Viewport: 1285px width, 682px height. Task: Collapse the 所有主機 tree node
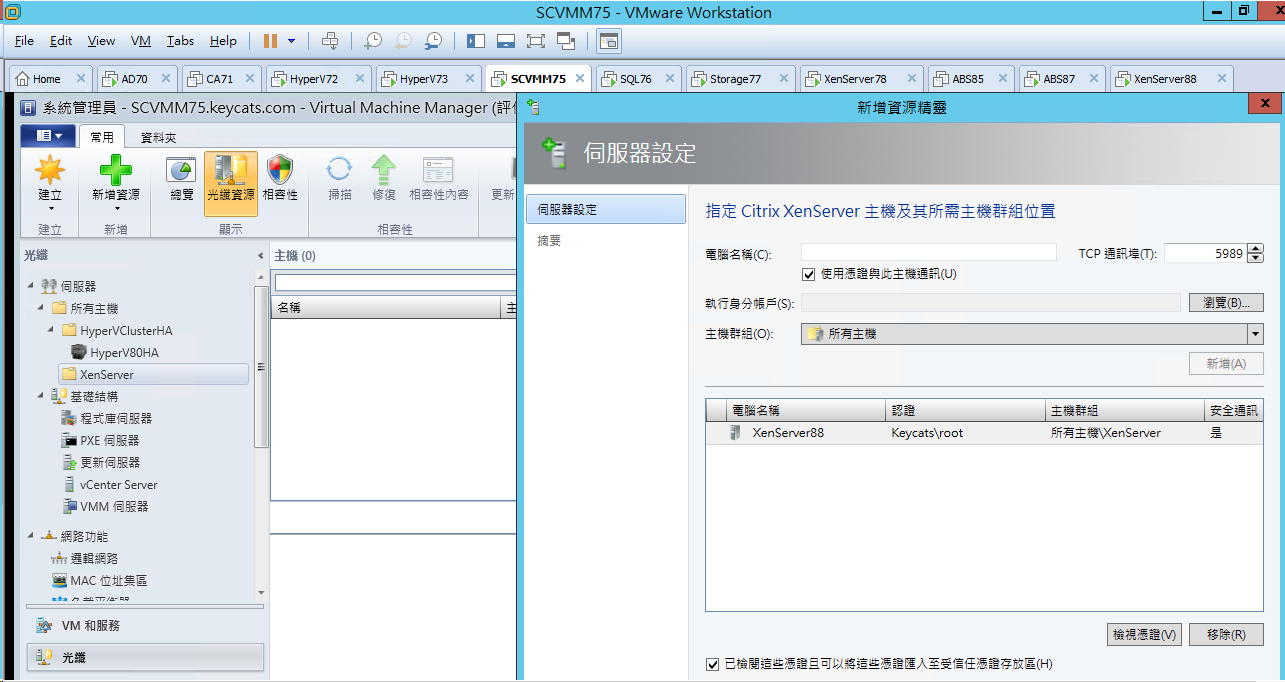point(41,309)
